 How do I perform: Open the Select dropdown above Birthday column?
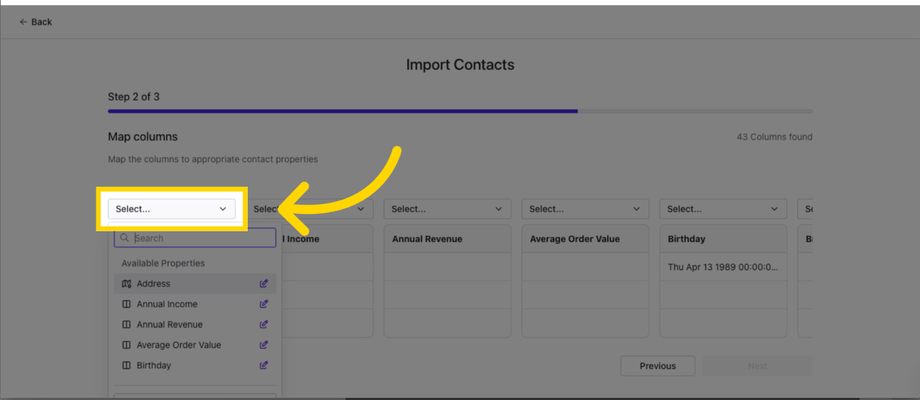(x=722, y=209)
